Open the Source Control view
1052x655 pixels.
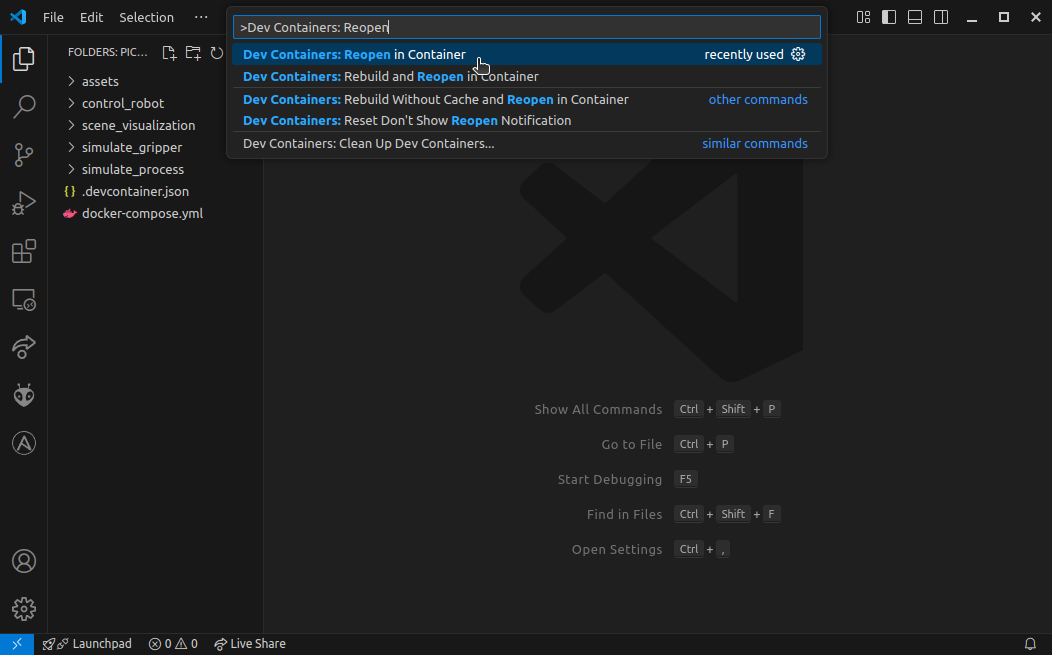pos(23,155)
